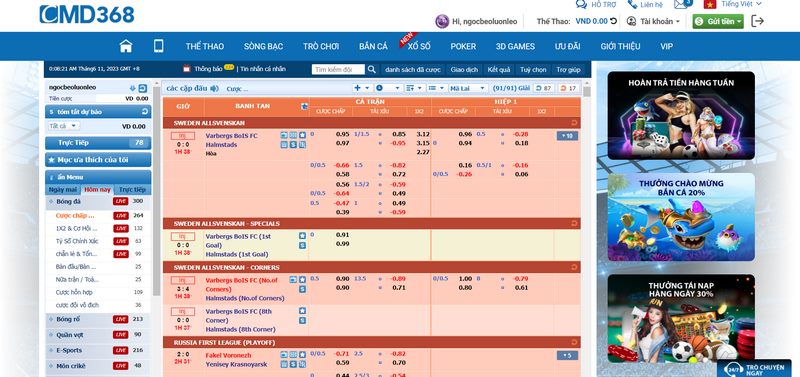The width and height of the screenshot is (800, 377).
Task: Click the speaker icon beside các cặp đấu
Action: [214, 88]
